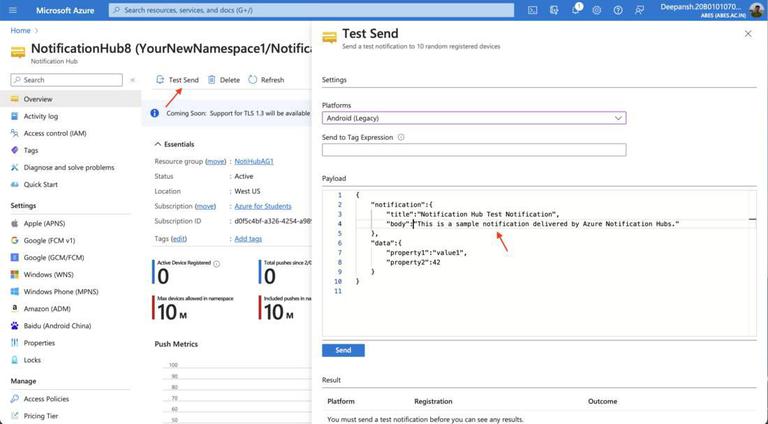The image size is (768, 424).
Task: Close the Test Send panel
Action: pyautogui.click(x=748, y=34)
